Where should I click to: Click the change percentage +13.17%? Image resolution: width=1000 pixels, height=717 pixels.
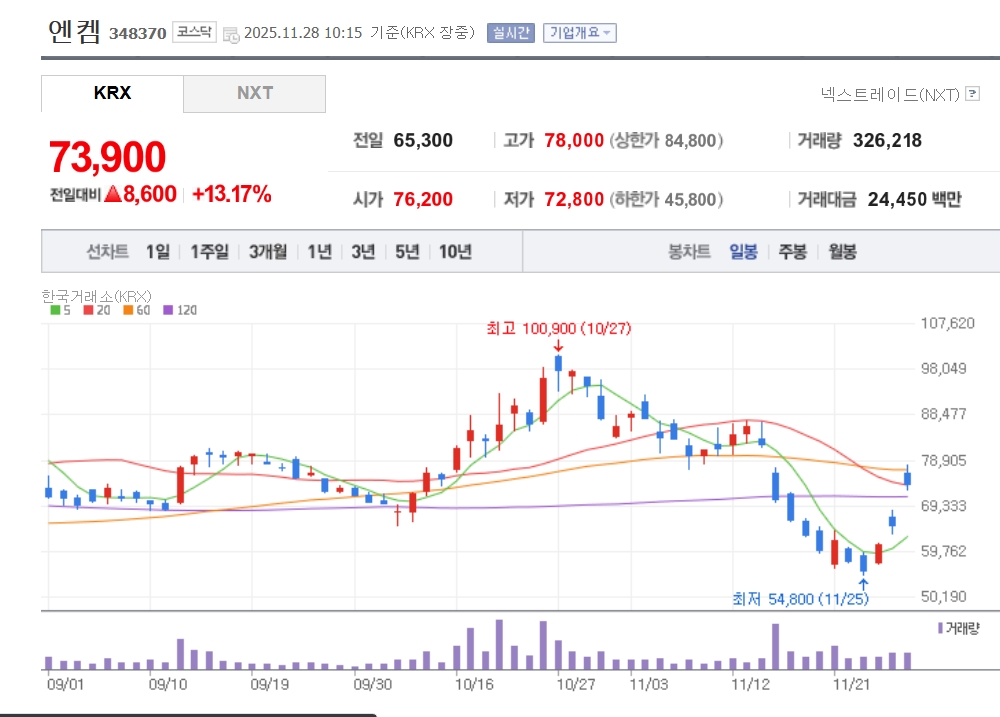[x=232, y=194]
